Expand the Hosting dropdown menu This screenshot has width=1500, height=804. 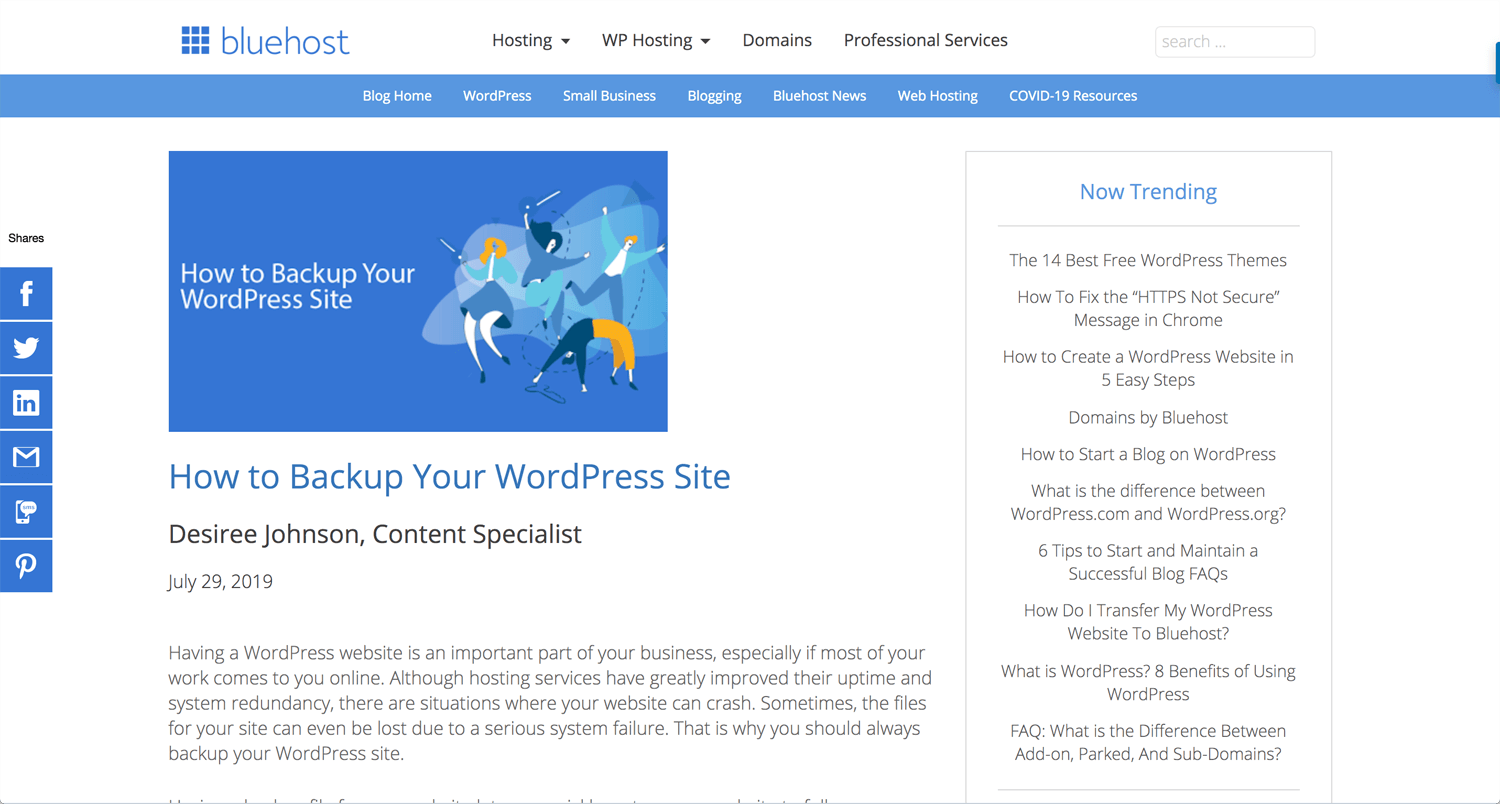tap(531, 40)
